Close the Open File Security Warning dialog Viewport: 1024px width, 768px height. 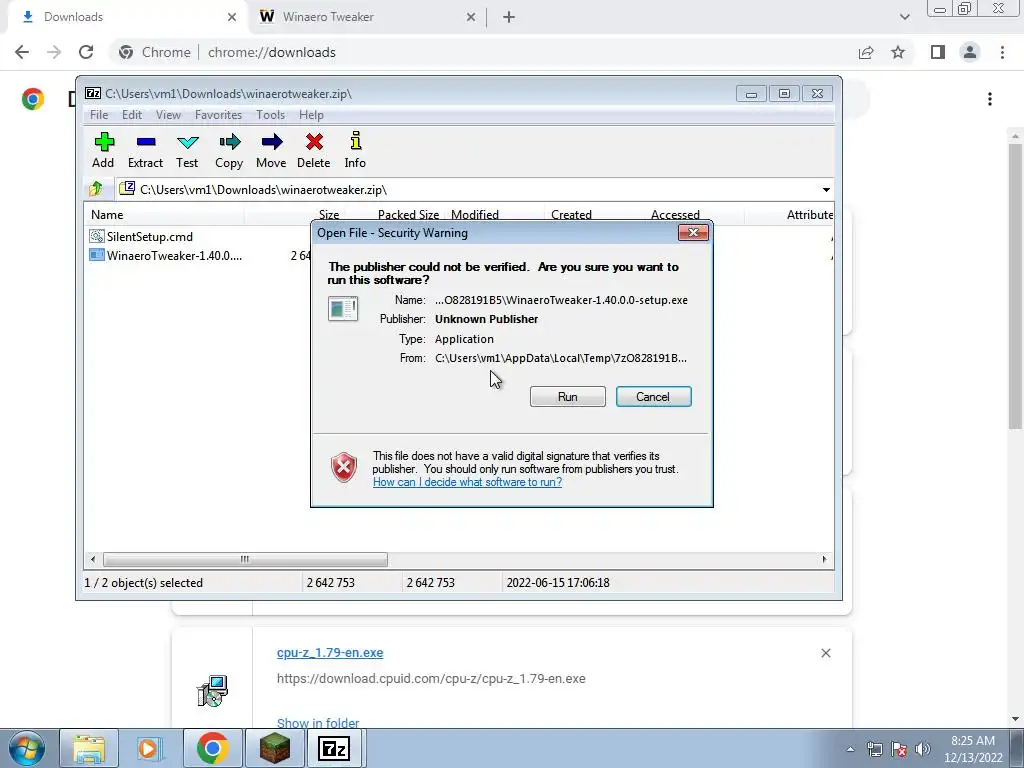[693, 232]
